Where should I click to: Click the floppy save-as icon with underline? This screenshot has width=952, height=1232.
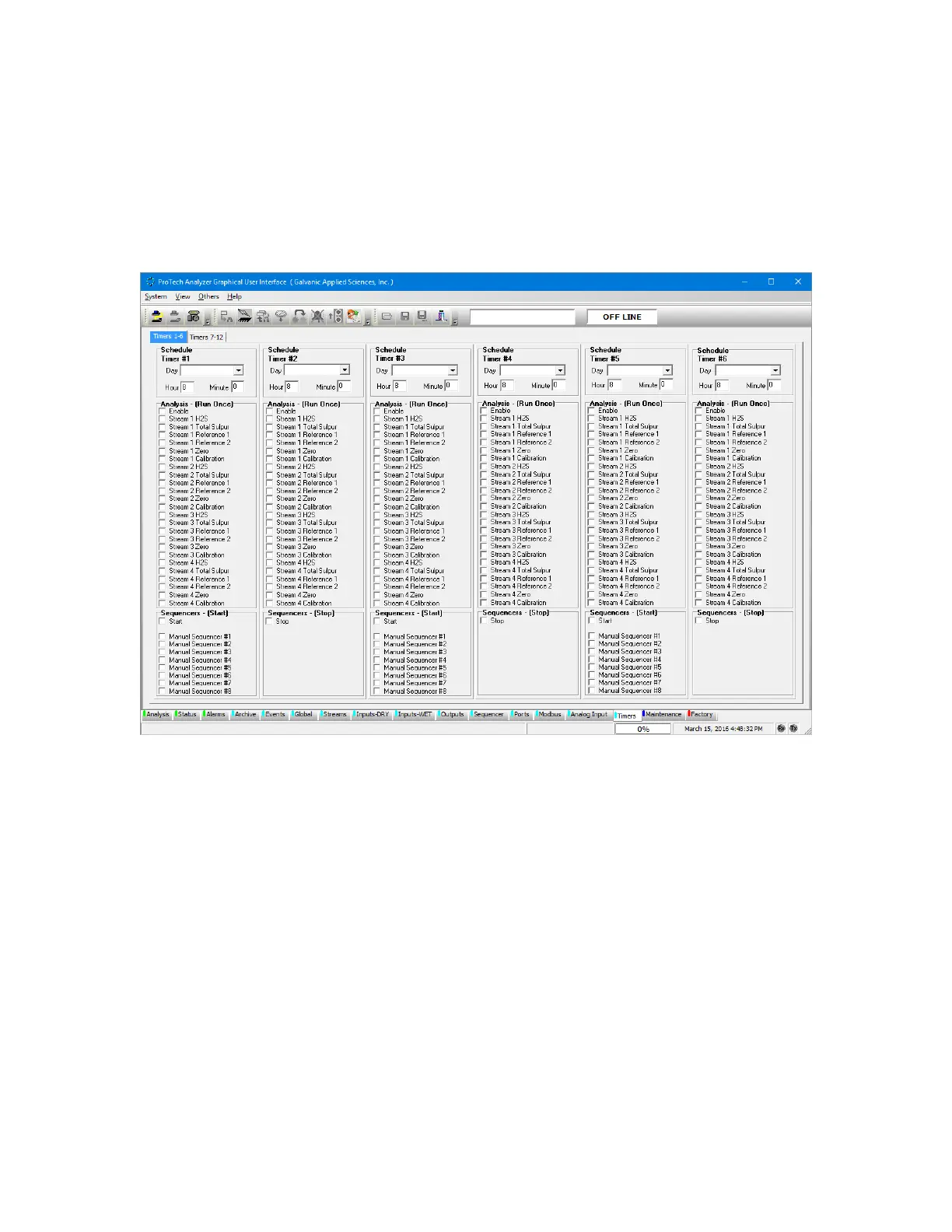click(422, 317)
